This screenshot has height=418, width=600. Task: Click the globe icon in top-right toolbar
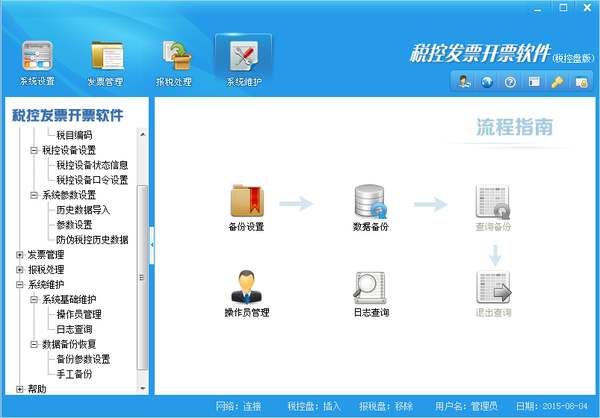click(x=488, y=82)
